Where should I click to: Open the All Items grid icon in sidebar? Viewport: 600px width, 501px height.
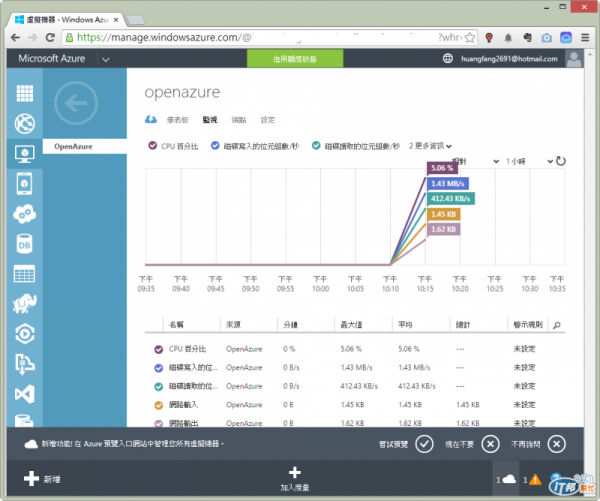(x=24, y=93)
